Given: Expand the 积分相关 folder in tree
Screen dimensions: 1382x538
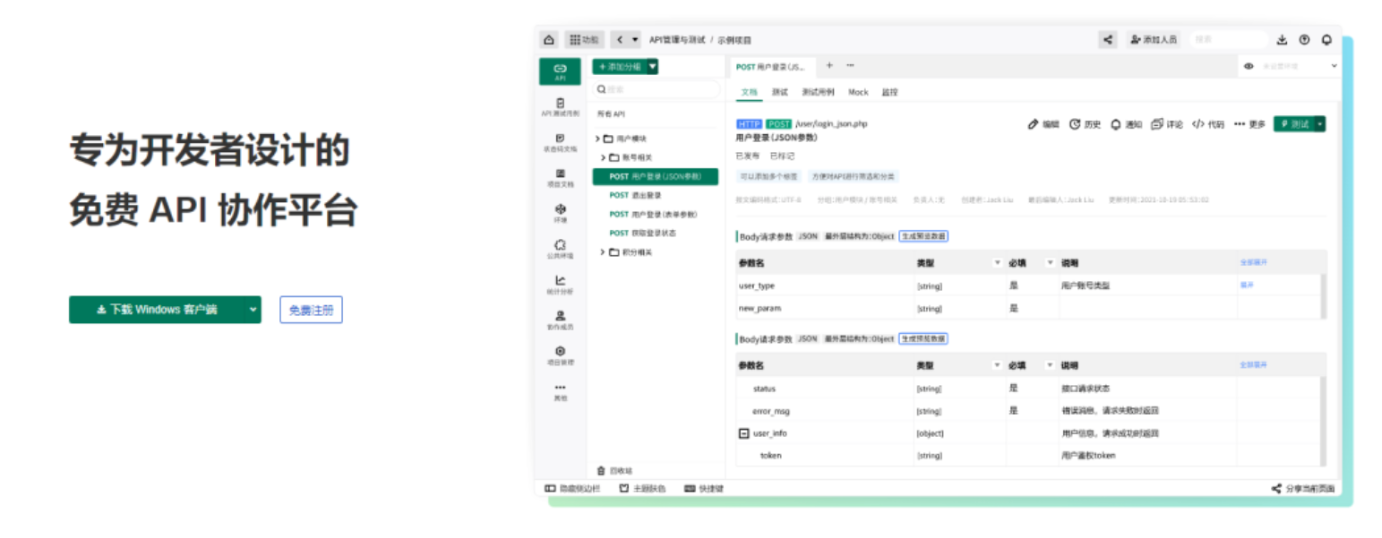Looking at the screenshot, I should pyautogui.click(x=603, y=252).
